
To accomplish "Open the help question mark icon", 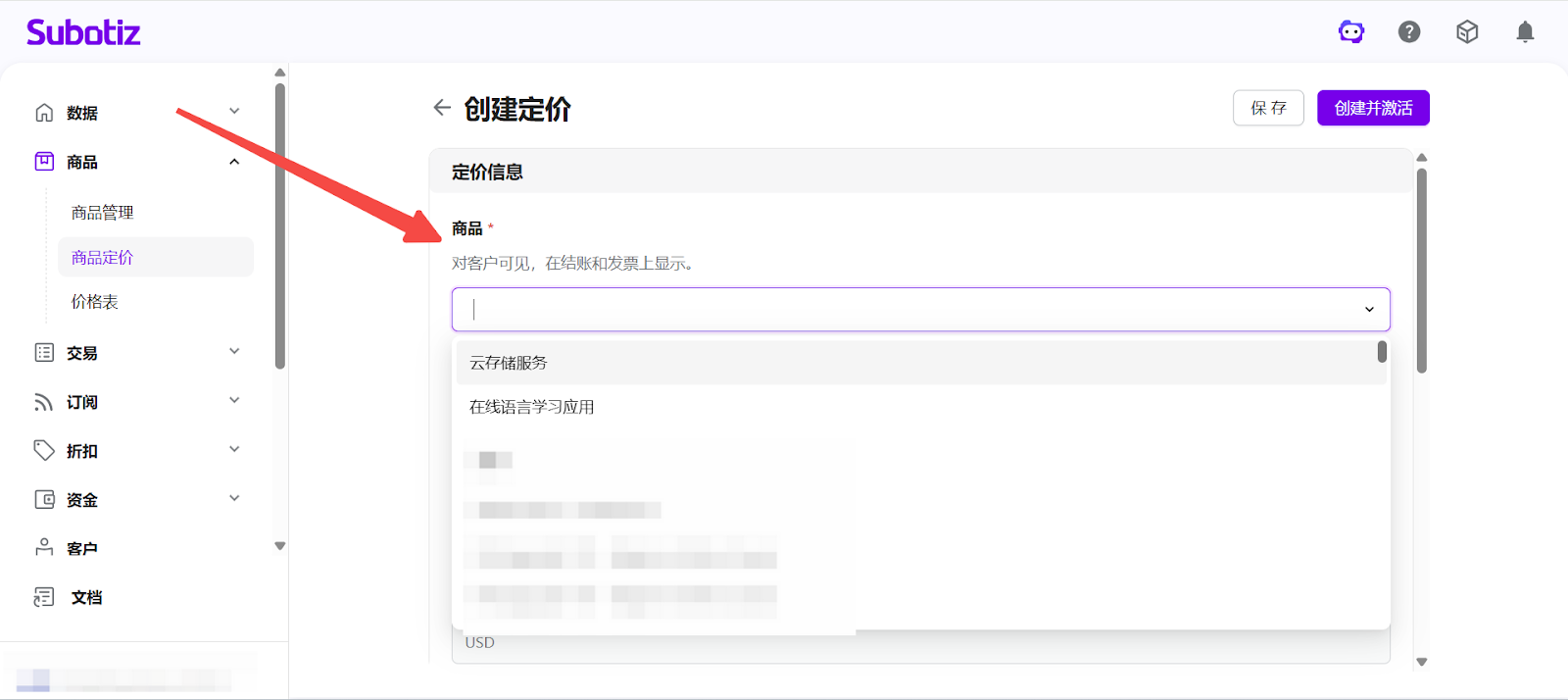I will click(1409, 32).
